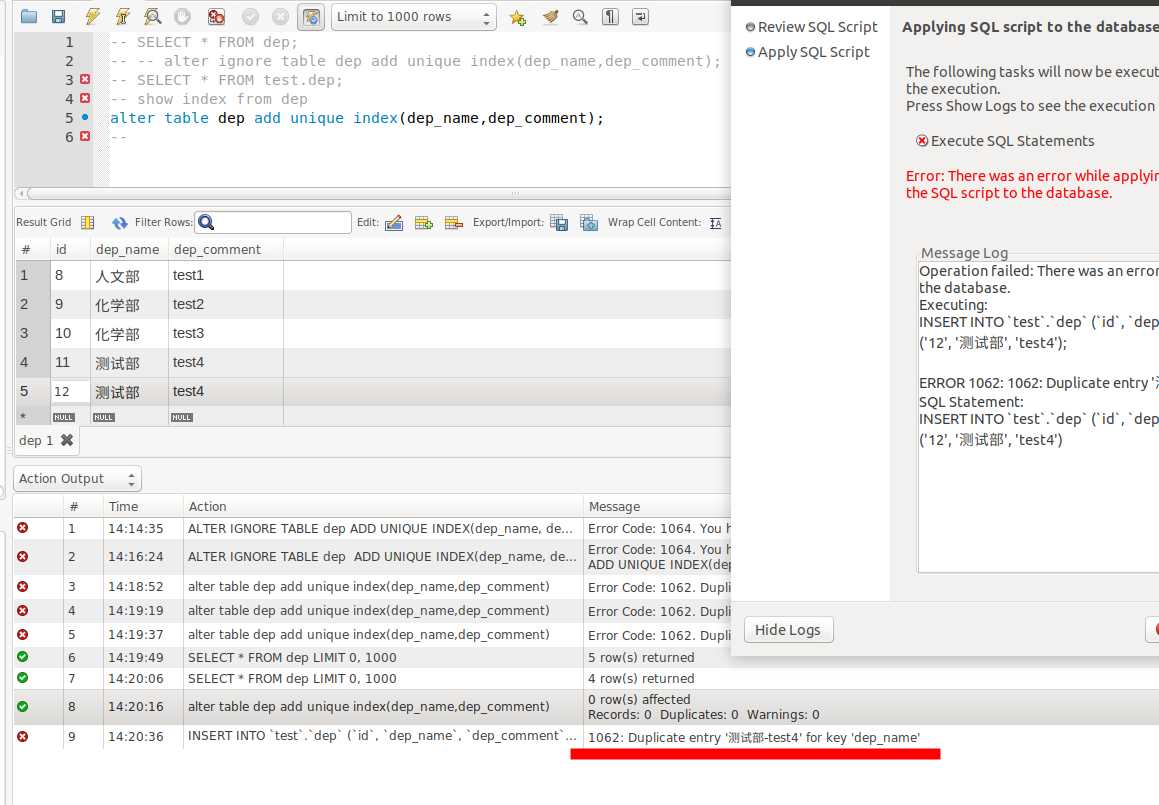Open find panel magnifier icon
The width and height of the screenshot is (1159, 805).
580,16
